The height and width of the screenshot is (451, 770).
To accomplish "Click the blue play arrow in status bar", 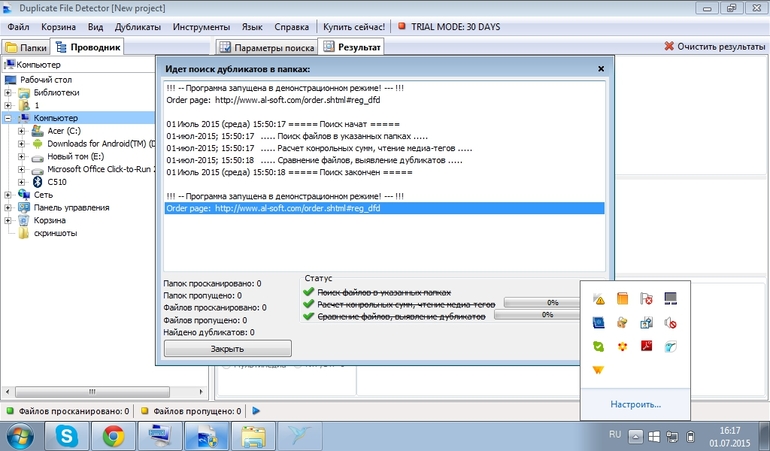I will tap(256, 411).
